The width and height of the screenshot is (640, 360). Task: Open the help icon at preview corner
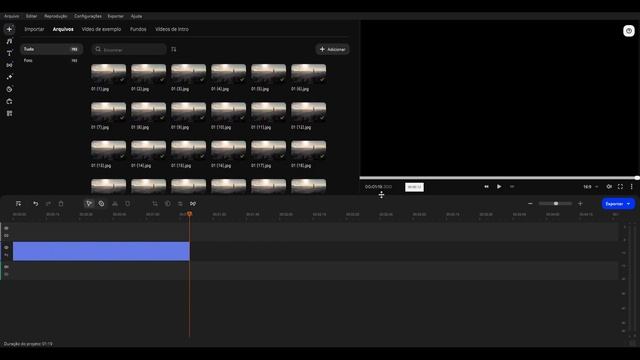click(629, 31)
